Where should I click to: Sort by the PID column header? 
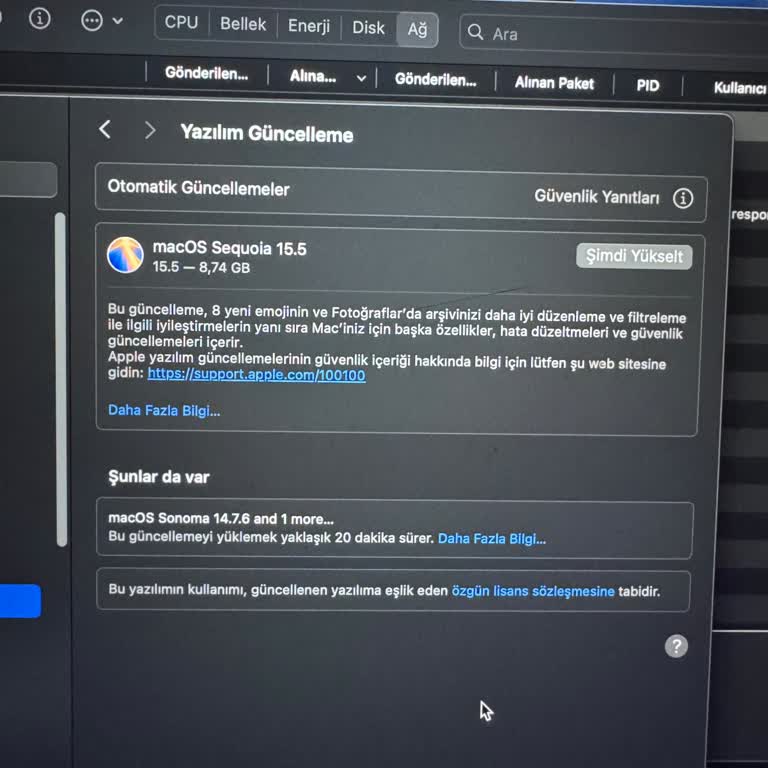pyautogui.click(x=648, y=85)
